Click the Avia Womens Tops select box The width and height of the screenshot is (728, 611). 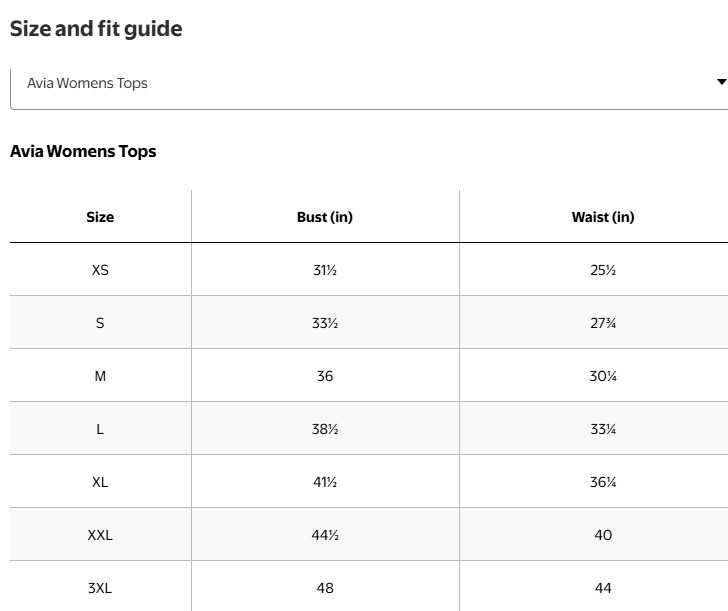click(369, 90)
